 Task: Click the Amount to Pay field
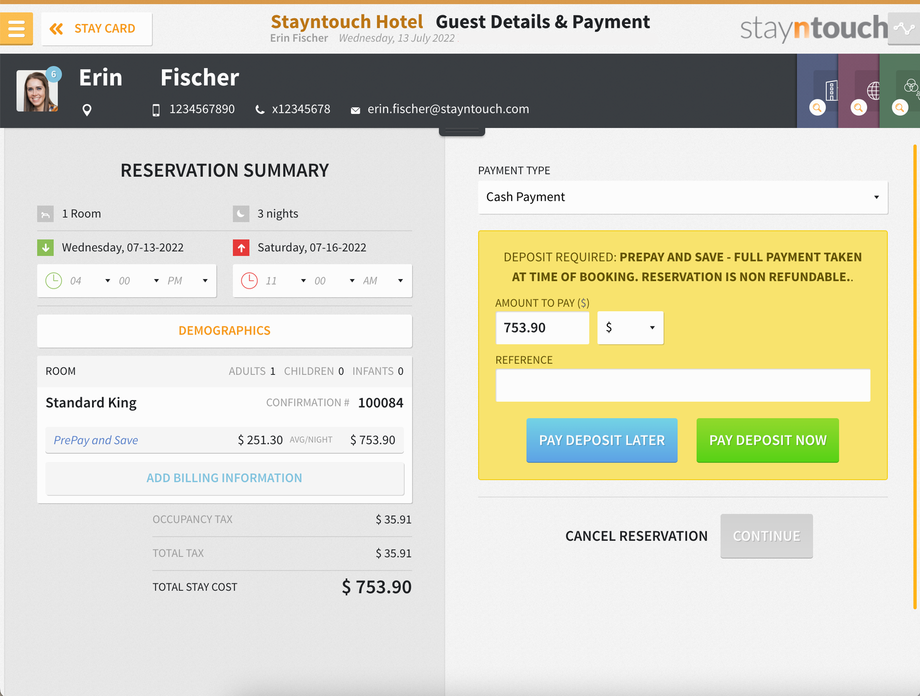click(x=542, y=327)
